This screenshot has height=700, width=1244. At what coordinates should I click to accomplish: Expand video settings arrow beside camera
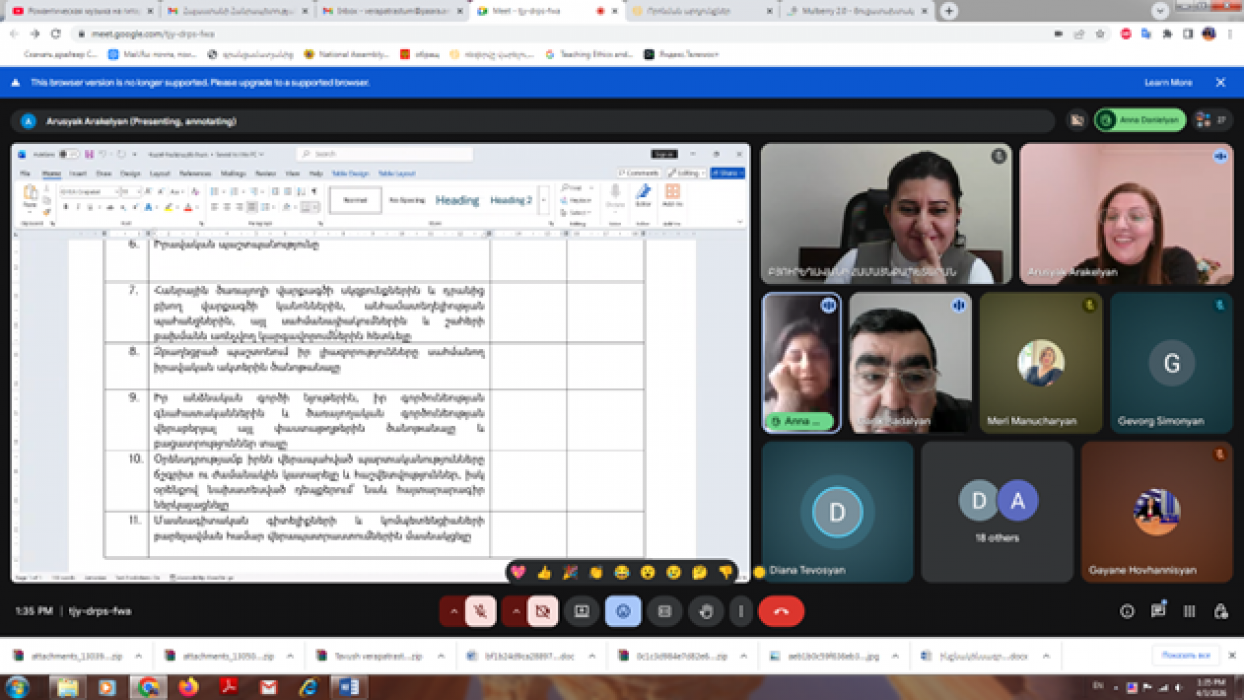coord(515,611)
